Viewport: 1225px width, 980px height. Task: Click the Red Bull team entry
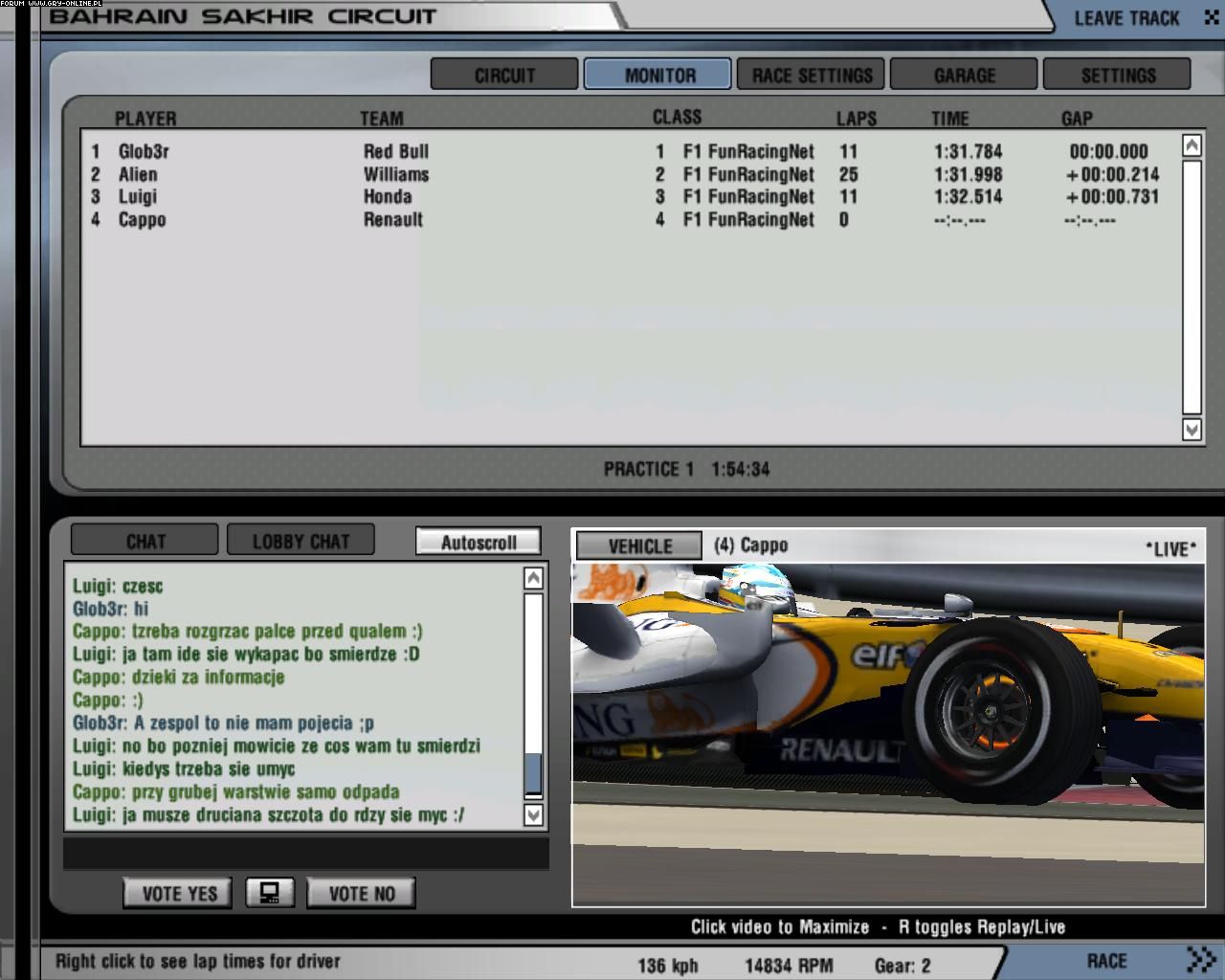click(x=396, y=151)
